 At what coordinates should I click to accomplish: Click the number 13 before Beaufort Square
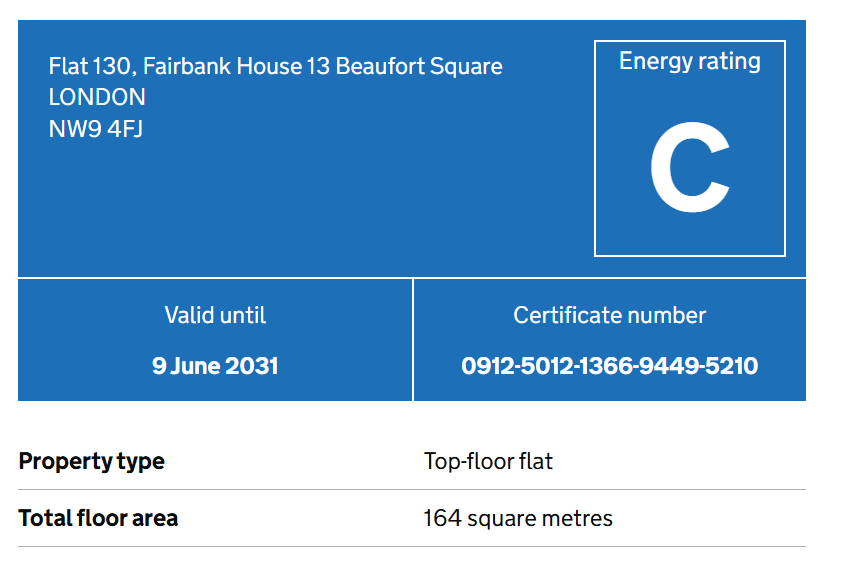point(320,67)
